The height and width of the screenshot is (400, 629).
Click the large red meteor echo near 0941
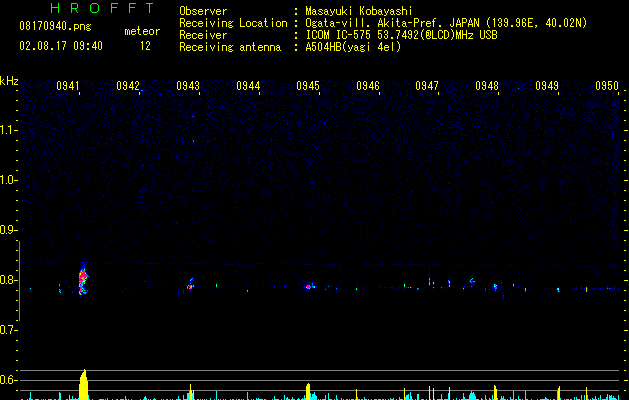(83, 280)
